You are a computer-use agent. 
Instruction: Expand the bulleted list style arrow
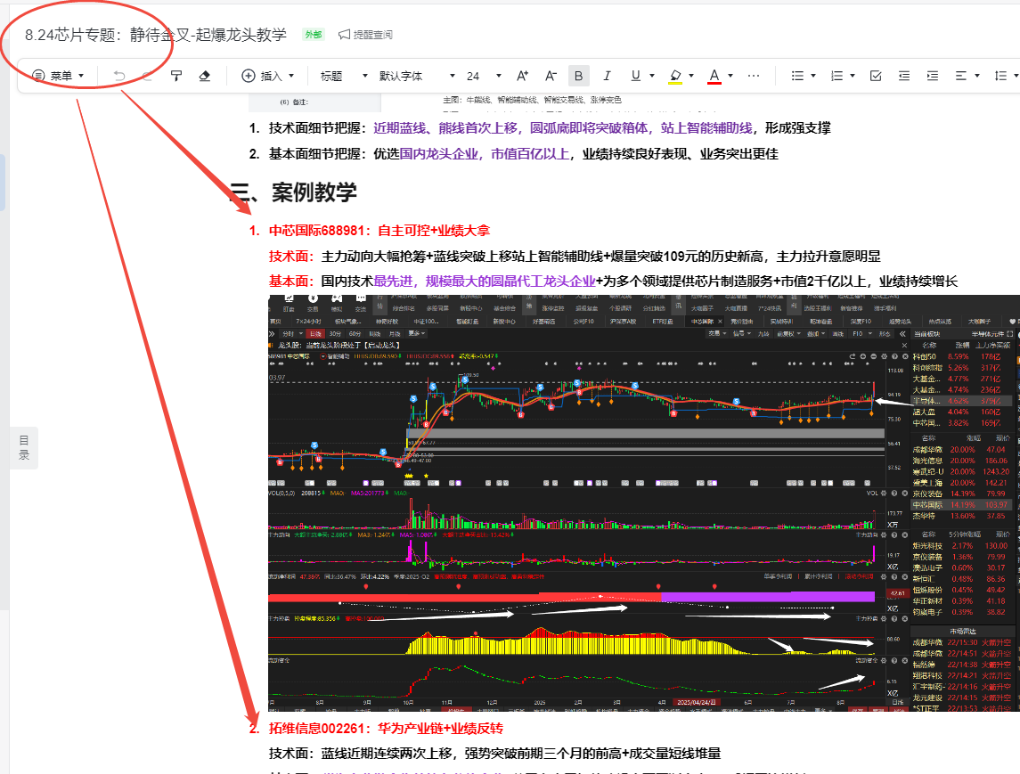(x=813, y=76)
